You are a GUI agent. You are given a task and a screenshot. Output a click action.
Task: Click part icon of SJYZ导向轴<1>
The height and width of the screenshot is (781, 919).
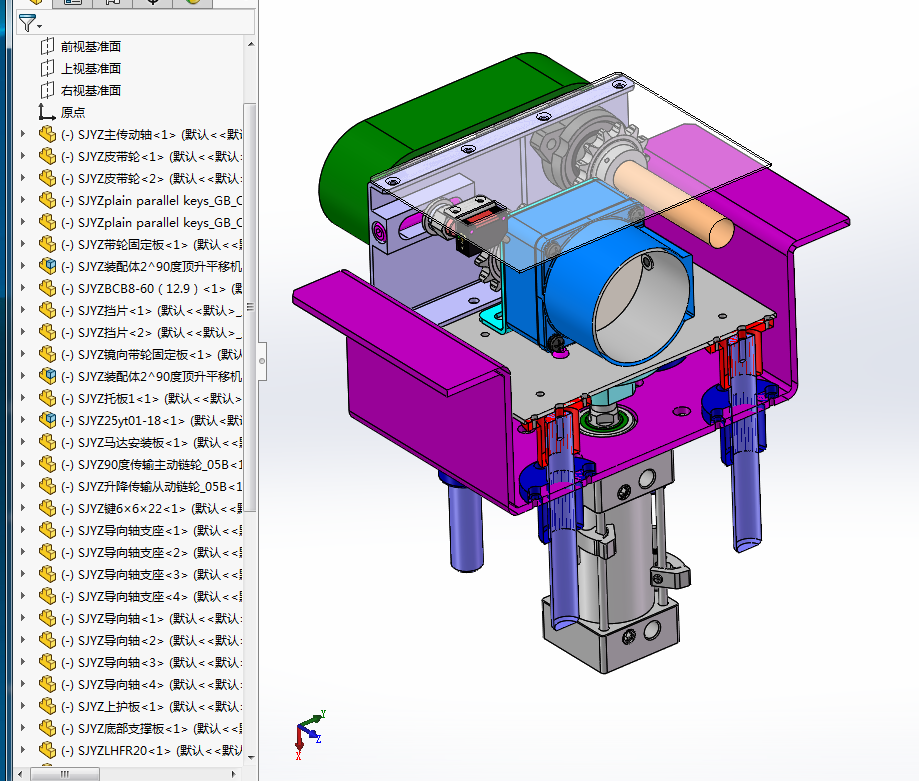point(47,619)
